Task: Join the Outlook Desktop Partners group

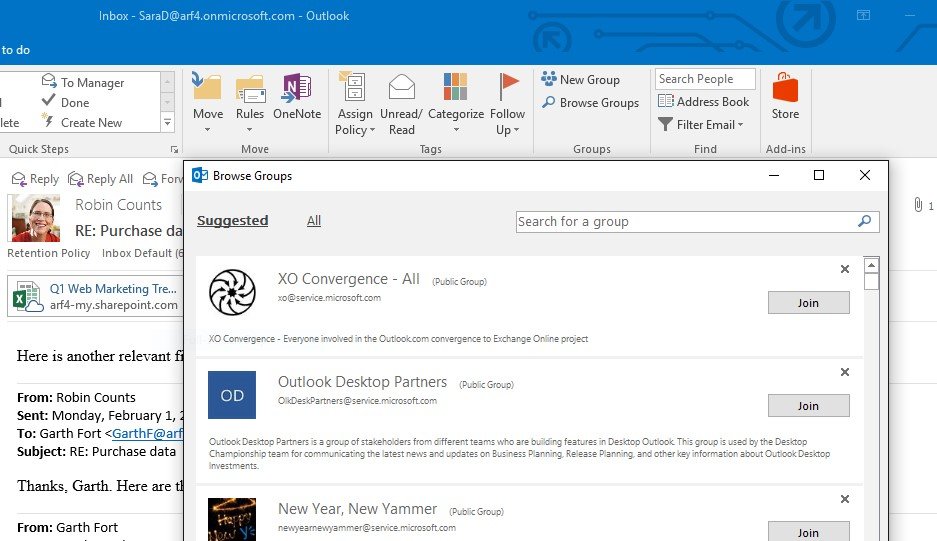Action: [808, 406]
